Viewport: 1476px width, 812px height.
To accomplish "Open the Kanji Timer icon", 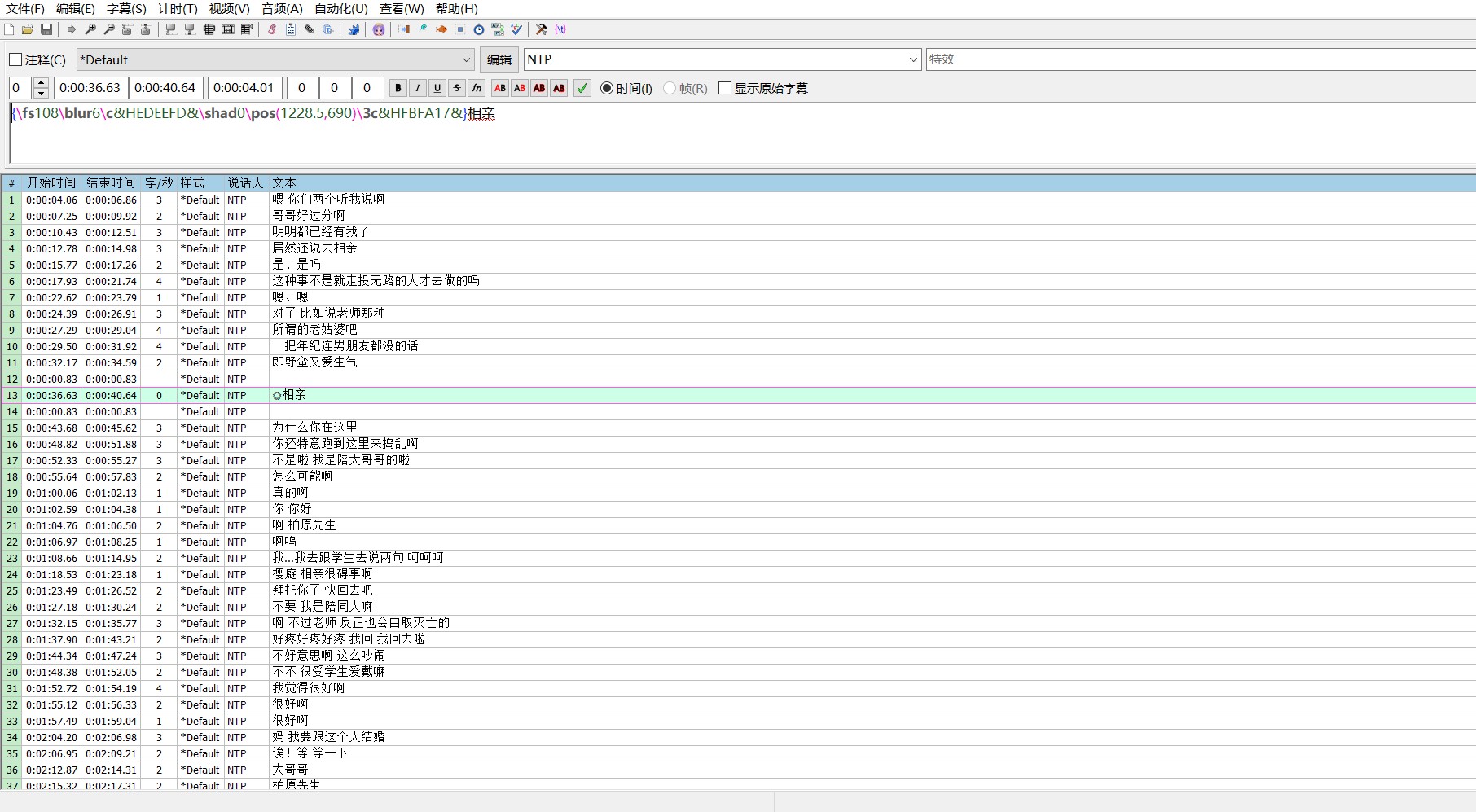I will (498, 29).
